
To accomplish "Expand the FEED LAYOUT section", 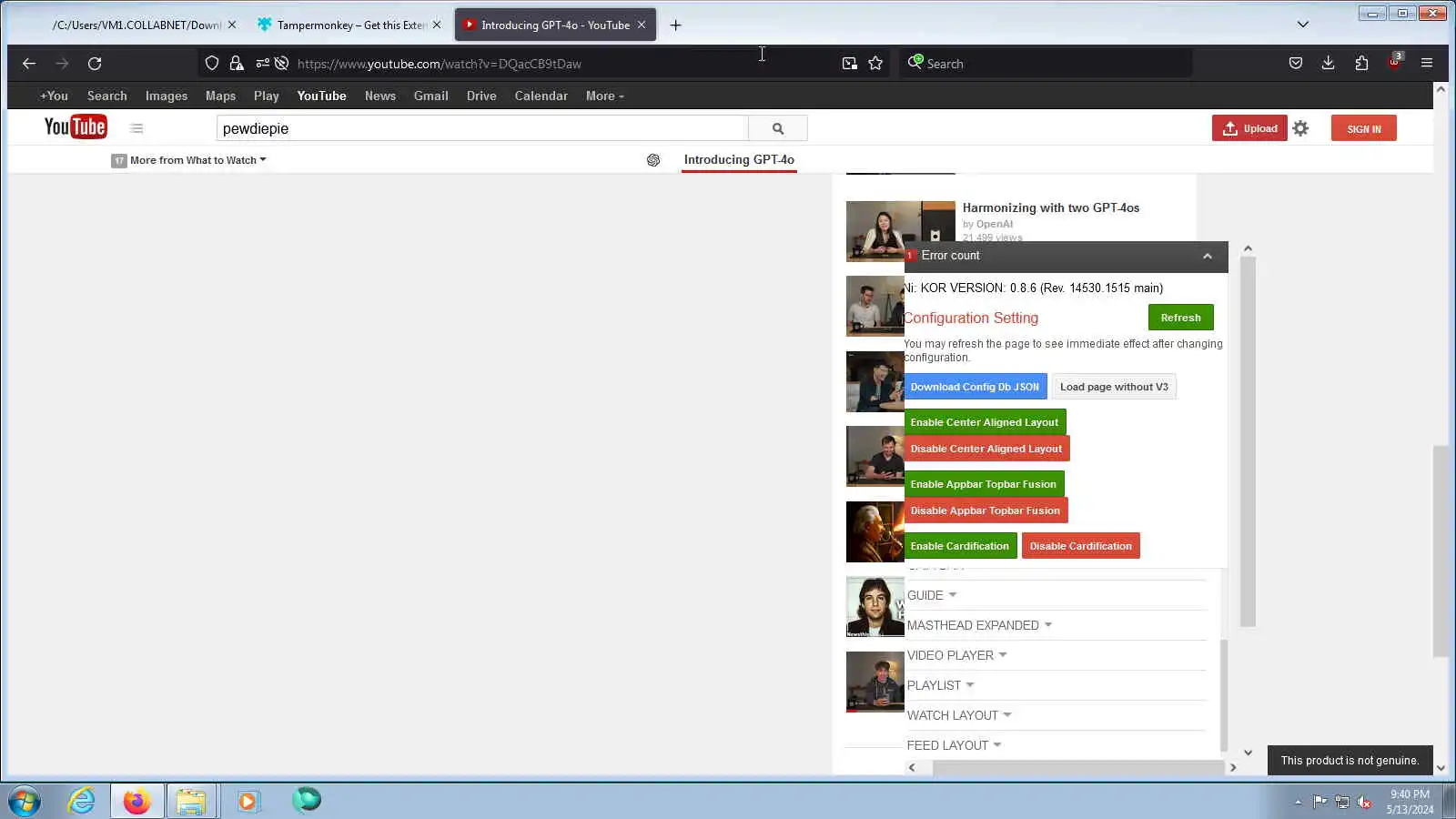I will pyautogui.click(x=954, y=745).
